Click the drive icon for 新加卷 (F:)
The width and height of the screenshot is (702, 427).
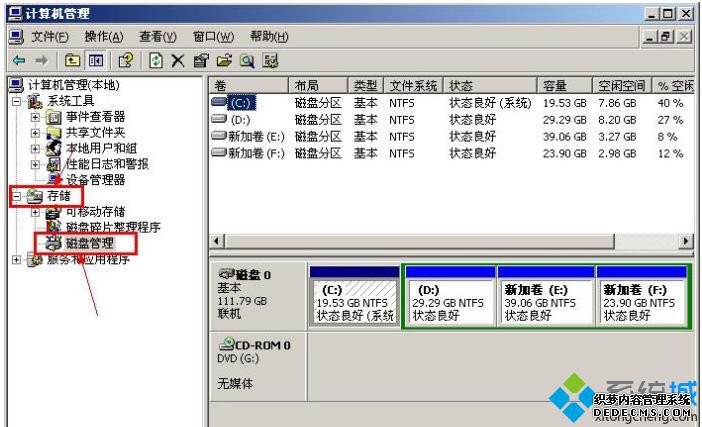219,152
